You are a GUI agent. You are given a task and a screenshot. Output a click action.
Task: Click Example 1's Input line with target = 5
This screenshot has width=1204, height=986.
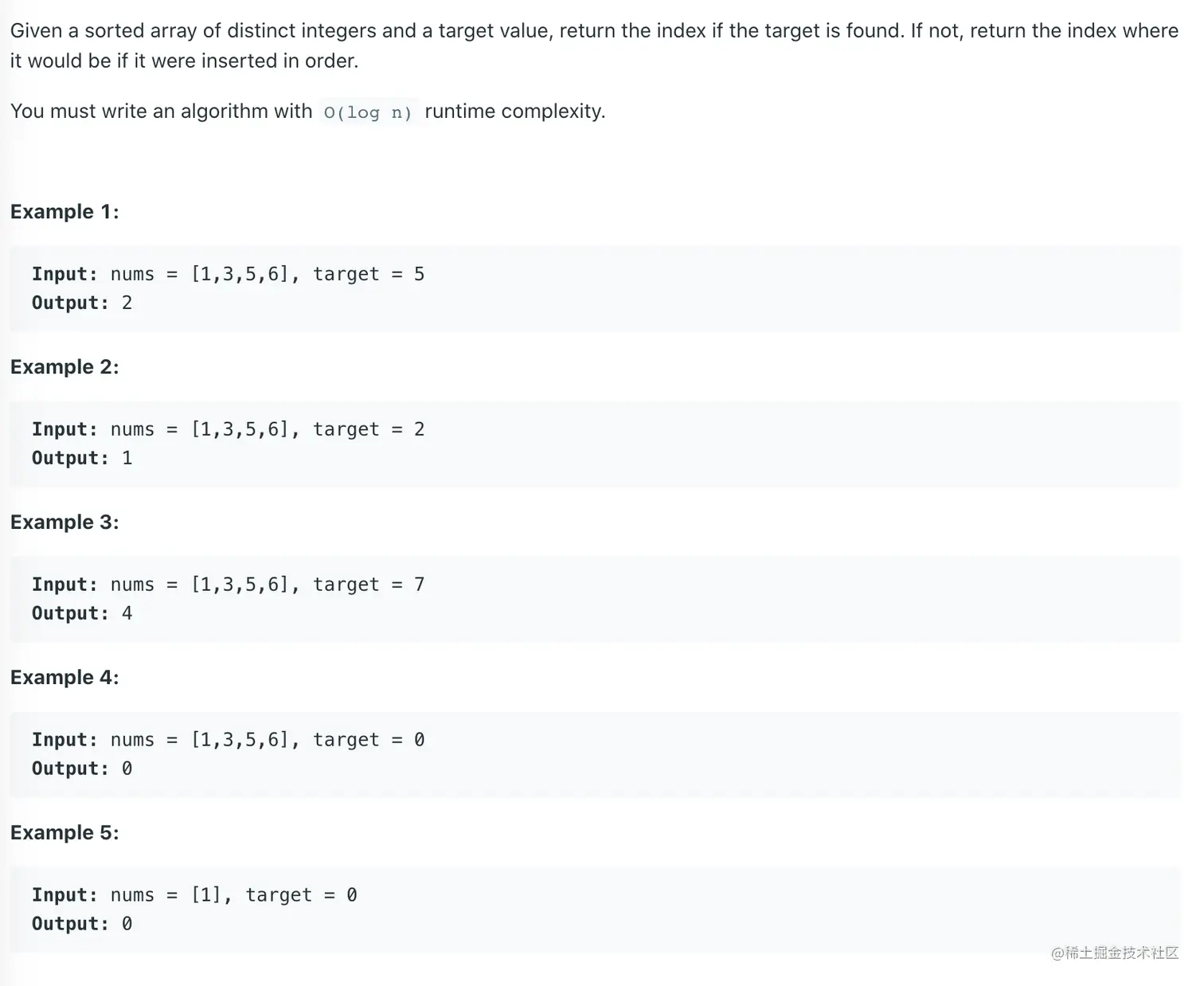[x=228, y=274]
